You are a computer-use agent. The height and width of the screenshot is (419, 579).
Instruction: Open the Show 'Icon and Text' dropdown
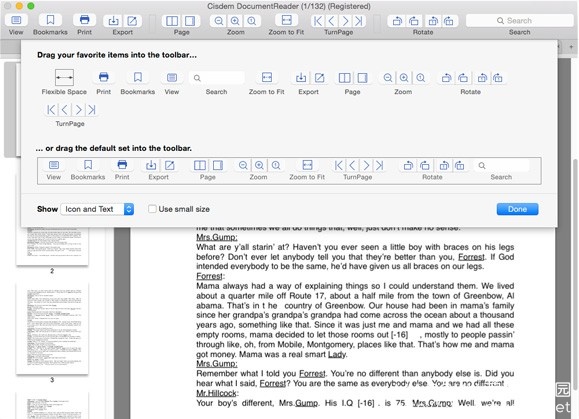pyautogui.click(x=97, y=209)
